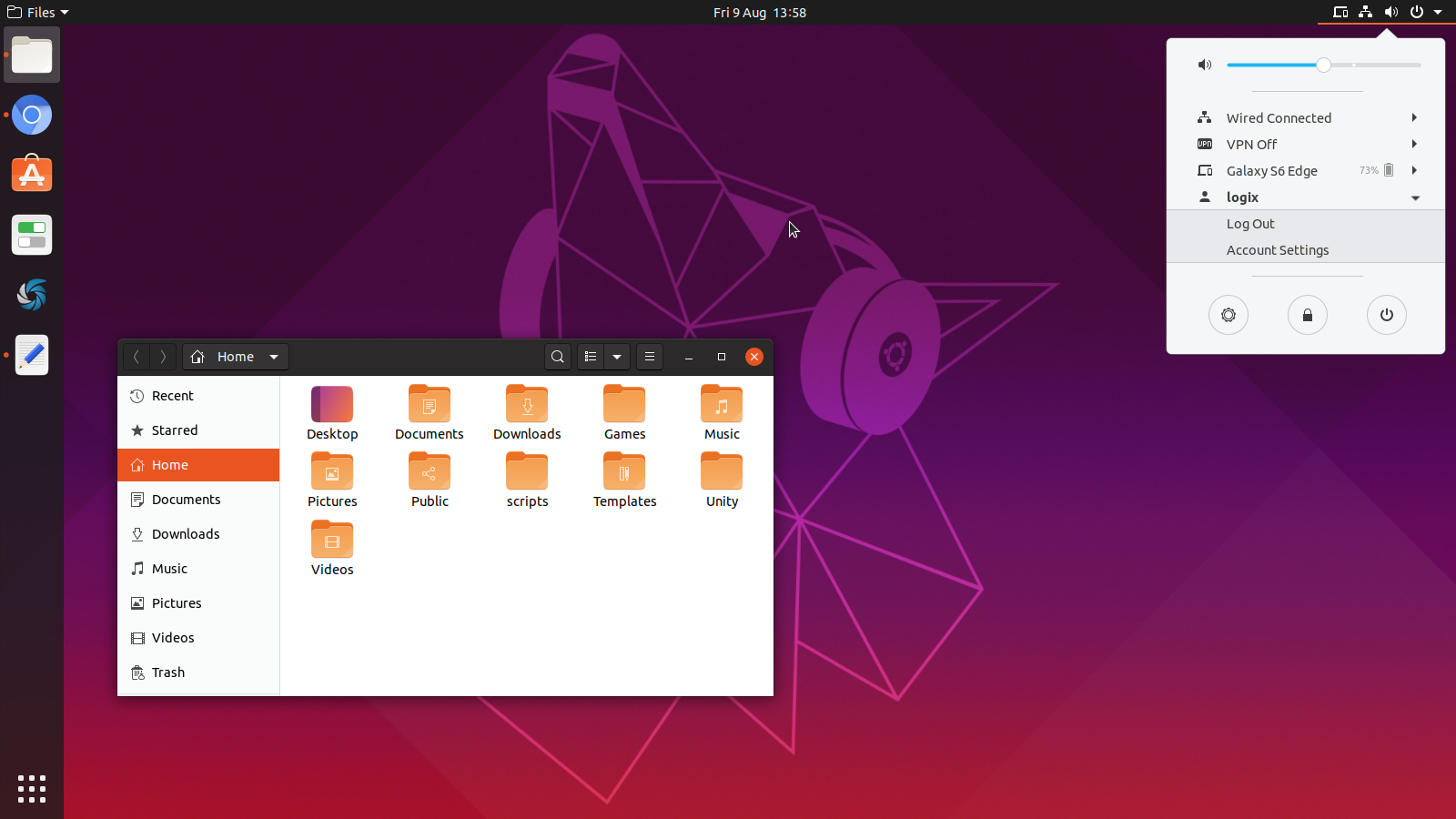Screen dimensions: 1456x819
Task: Show all applications from the dock grid
Action: tap(32, 789)
